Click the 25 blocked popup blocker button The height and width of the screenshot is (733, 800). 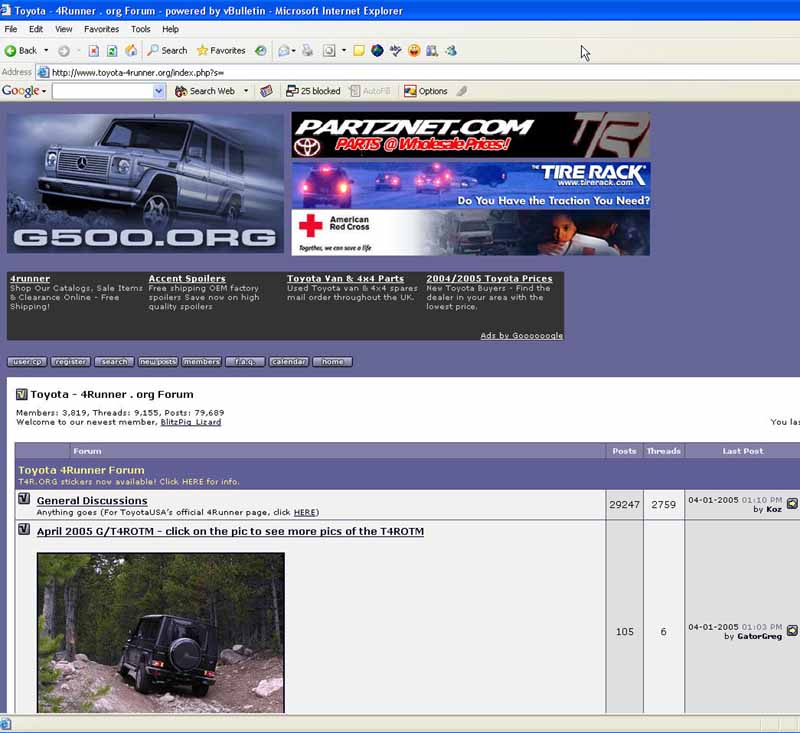click(313, 91)
